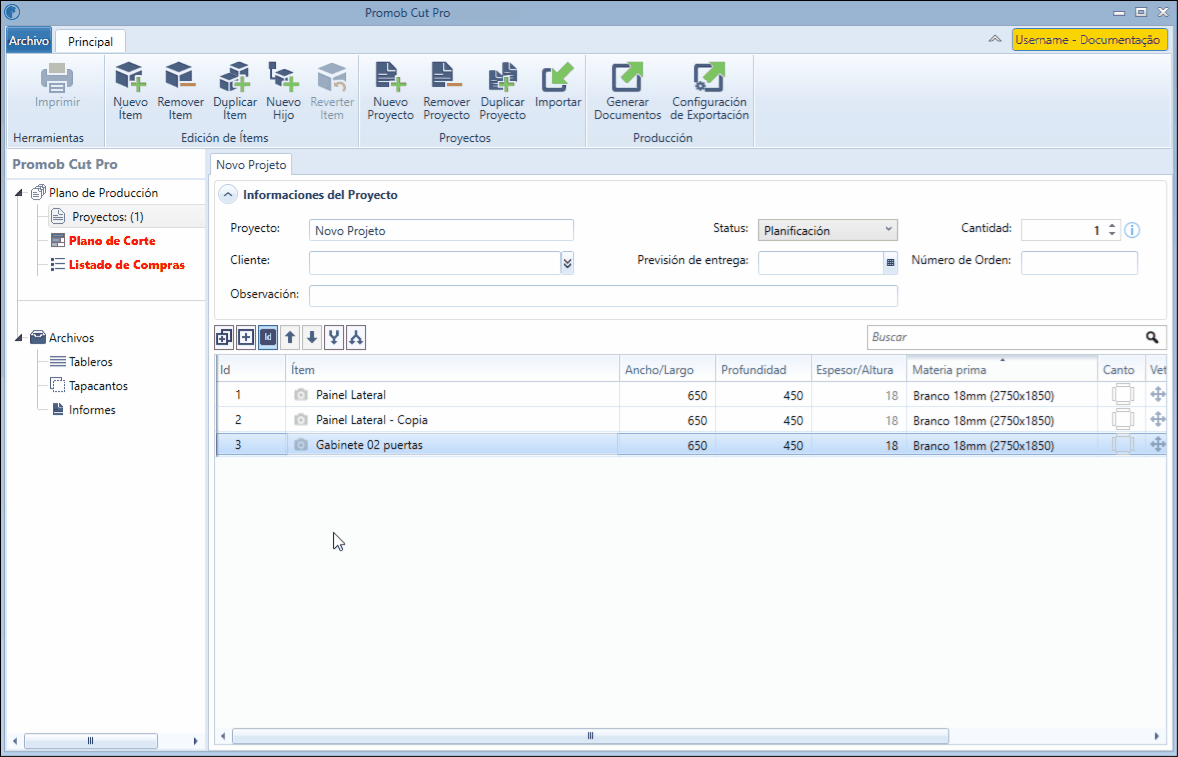Image resolution: width=1178 pixels, height=757 pixels.
Task: Click right arrow of the table horizontal scrollbar
Action: coord(1157,736)
